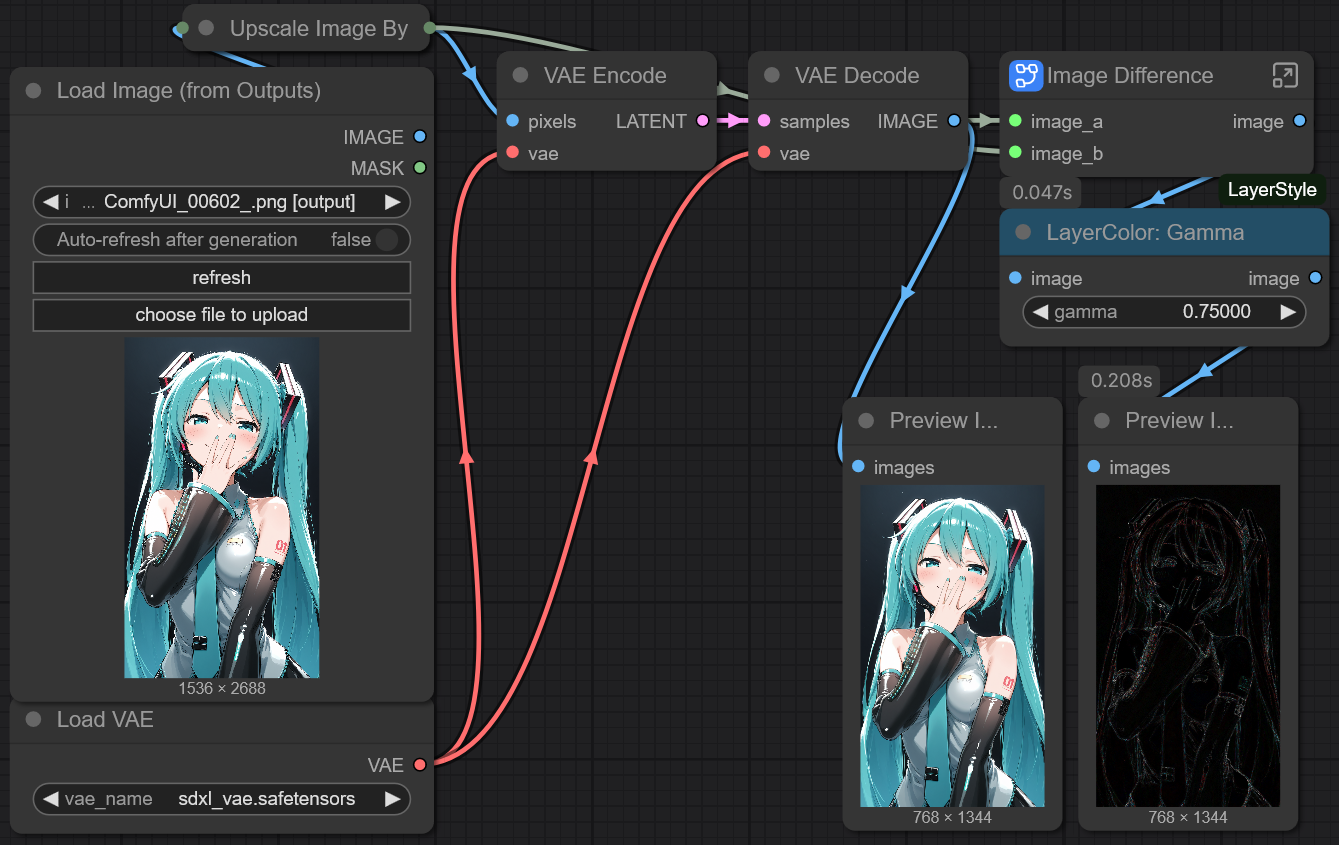Viewport: 1339px width, 845px height.
Task: Switch to previous vae_name option
Action: point(50,799)
